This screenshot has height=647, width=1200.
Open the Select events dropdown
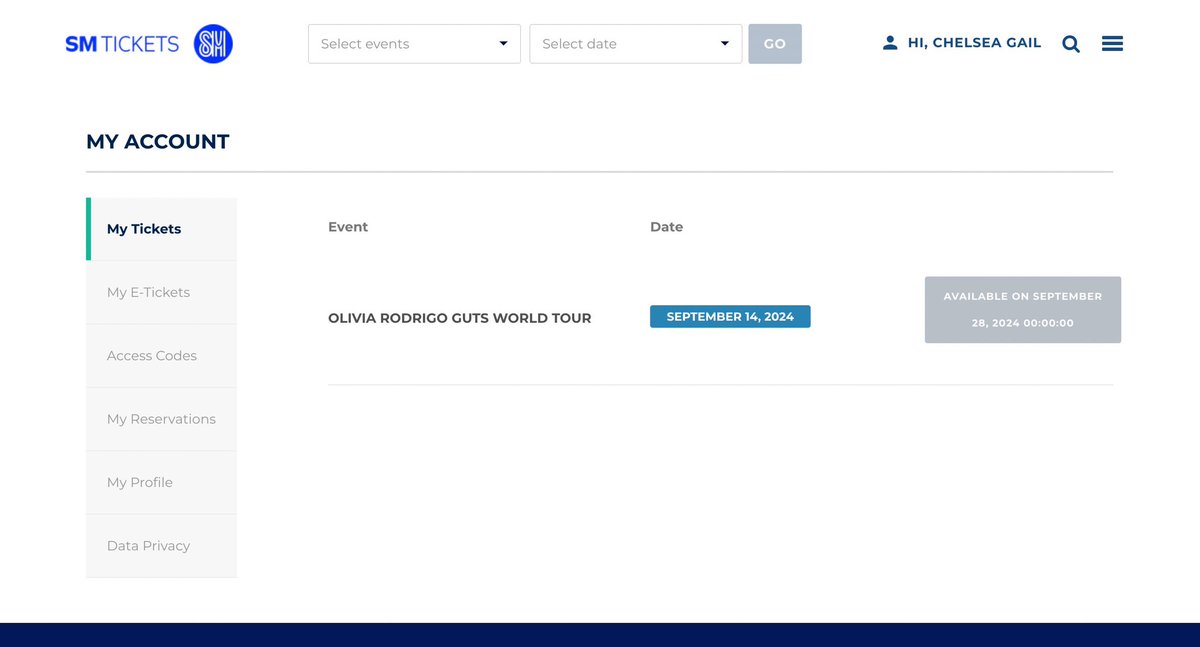click(x=414, y=44)
